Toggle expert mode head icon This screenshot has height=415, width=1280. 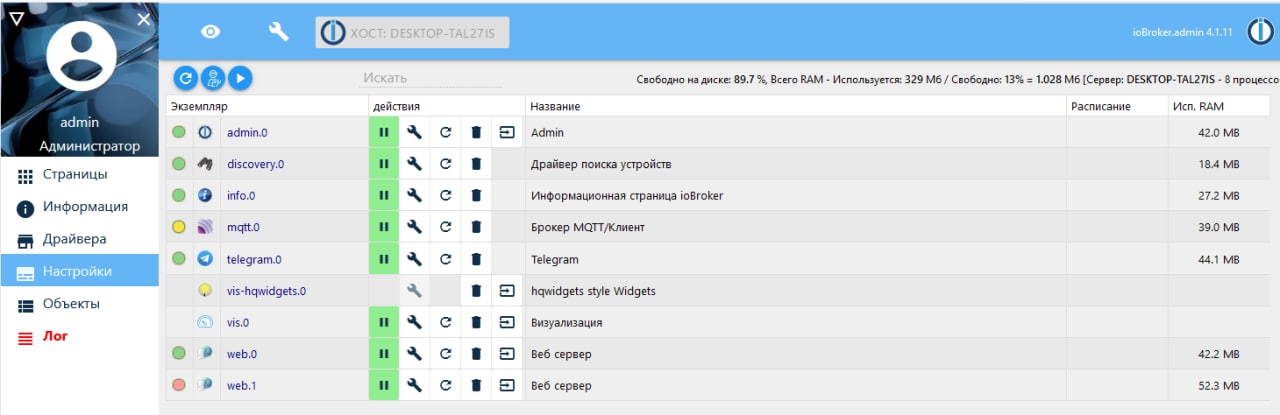click(212, 78)
